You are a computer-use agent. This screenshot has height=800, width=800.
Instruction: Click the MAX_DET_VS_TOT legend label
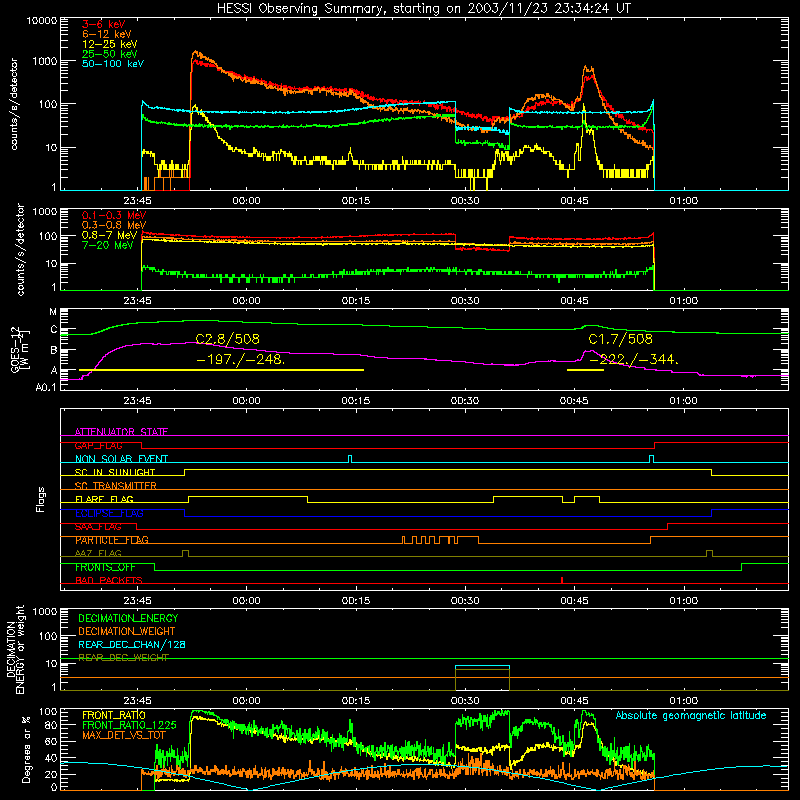tap(124, 735)
